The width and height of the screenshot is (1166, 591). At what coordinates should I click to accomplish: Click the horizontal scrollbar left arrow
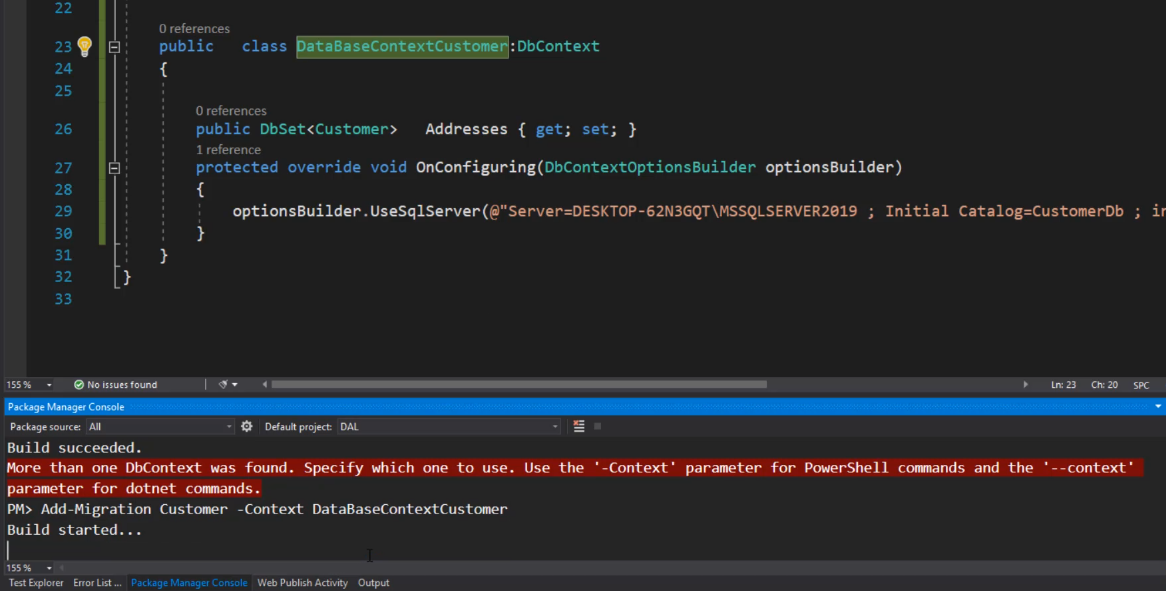click(x=265, y=385)
